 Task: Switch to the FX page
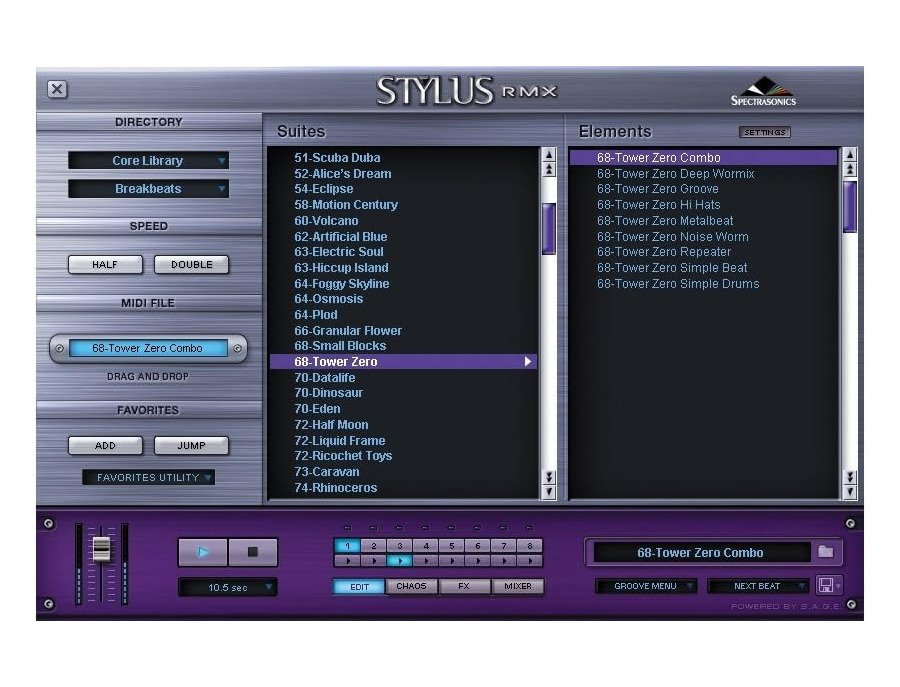pyautogui.click(x=464, y=587)
